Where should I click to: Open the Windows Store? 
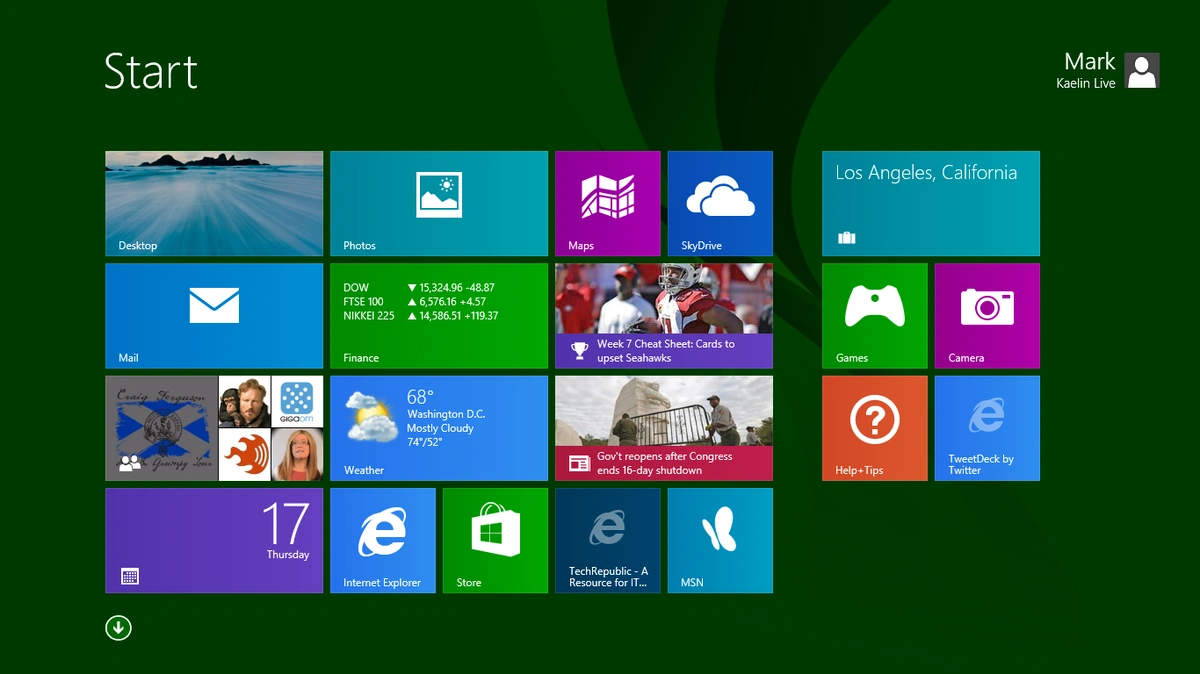[x=495, y=540]
